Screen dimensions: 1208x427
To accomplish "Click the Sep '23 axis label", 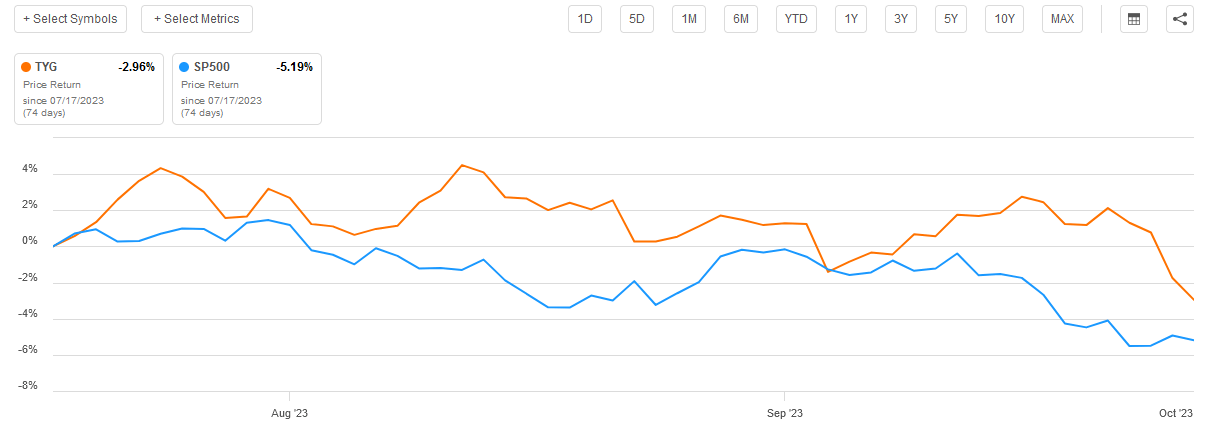I will [x=785, y=412].
